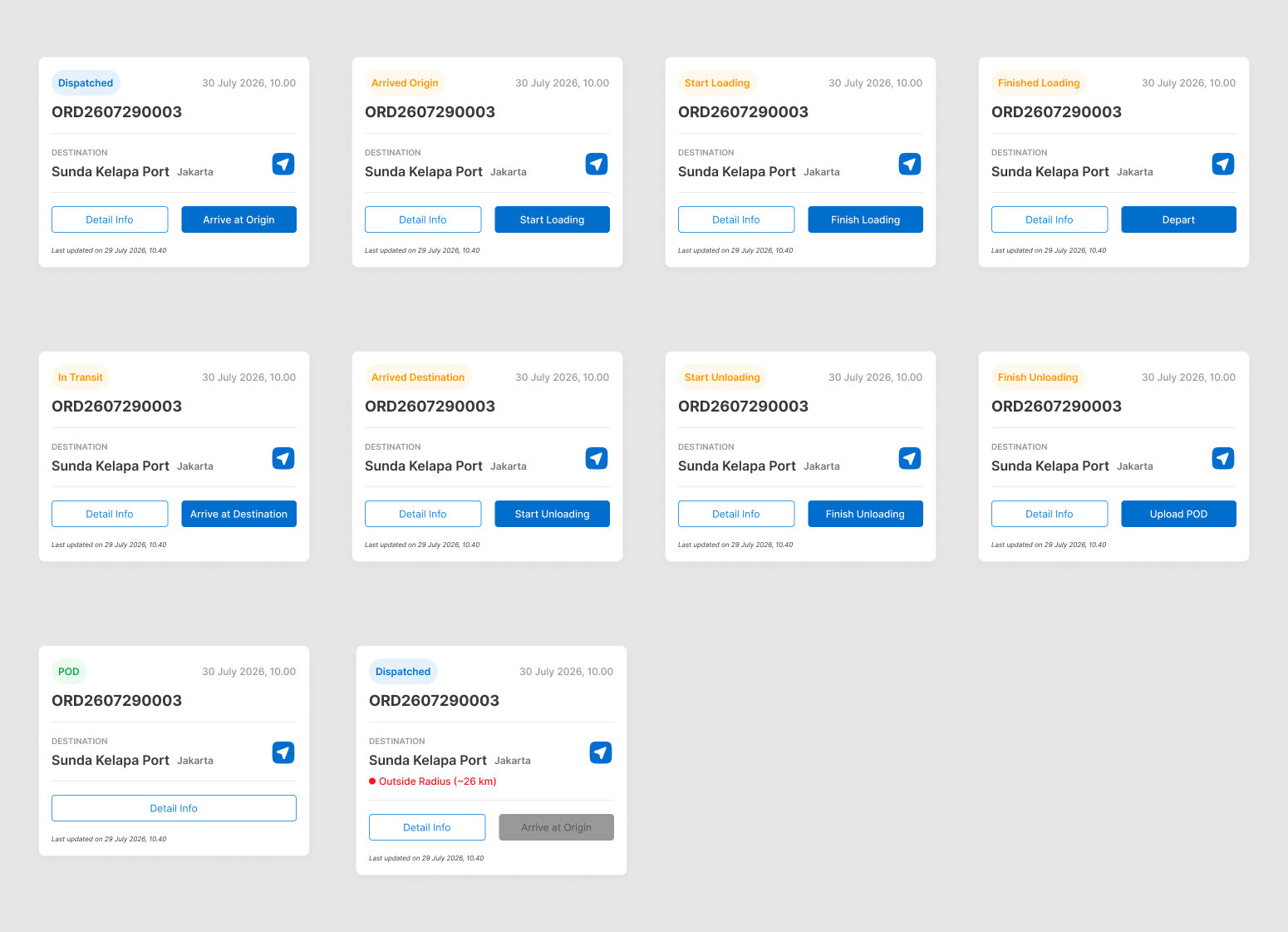The width and height of the screenshot is (1288, 932).
Task: Open Detail Info beside Finish Unloading button
Action: click(736, 514)
